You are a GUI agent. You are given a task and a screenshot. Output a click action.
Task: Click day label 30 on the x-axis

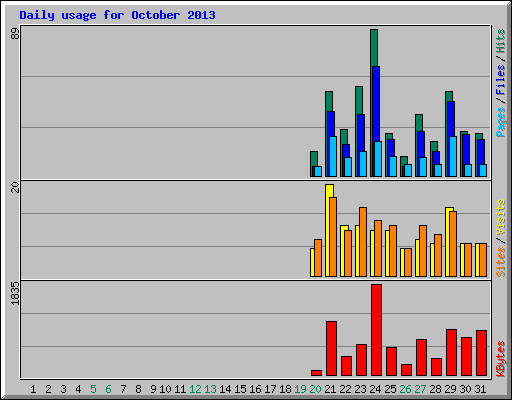[465, 389]
